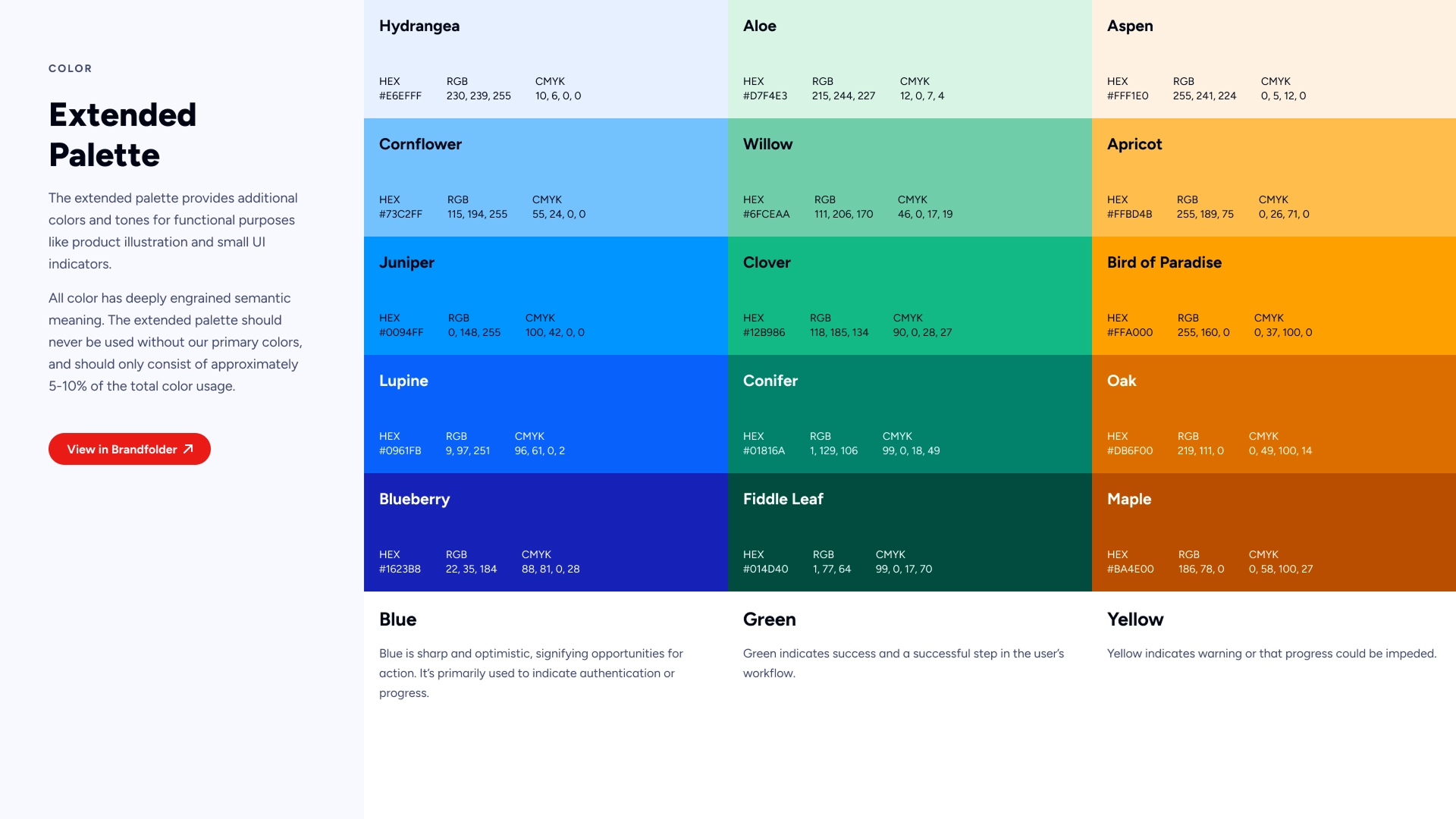Click the Juniper blue swatch
This screenshot has height=819, width=1456.
(545, 296)
